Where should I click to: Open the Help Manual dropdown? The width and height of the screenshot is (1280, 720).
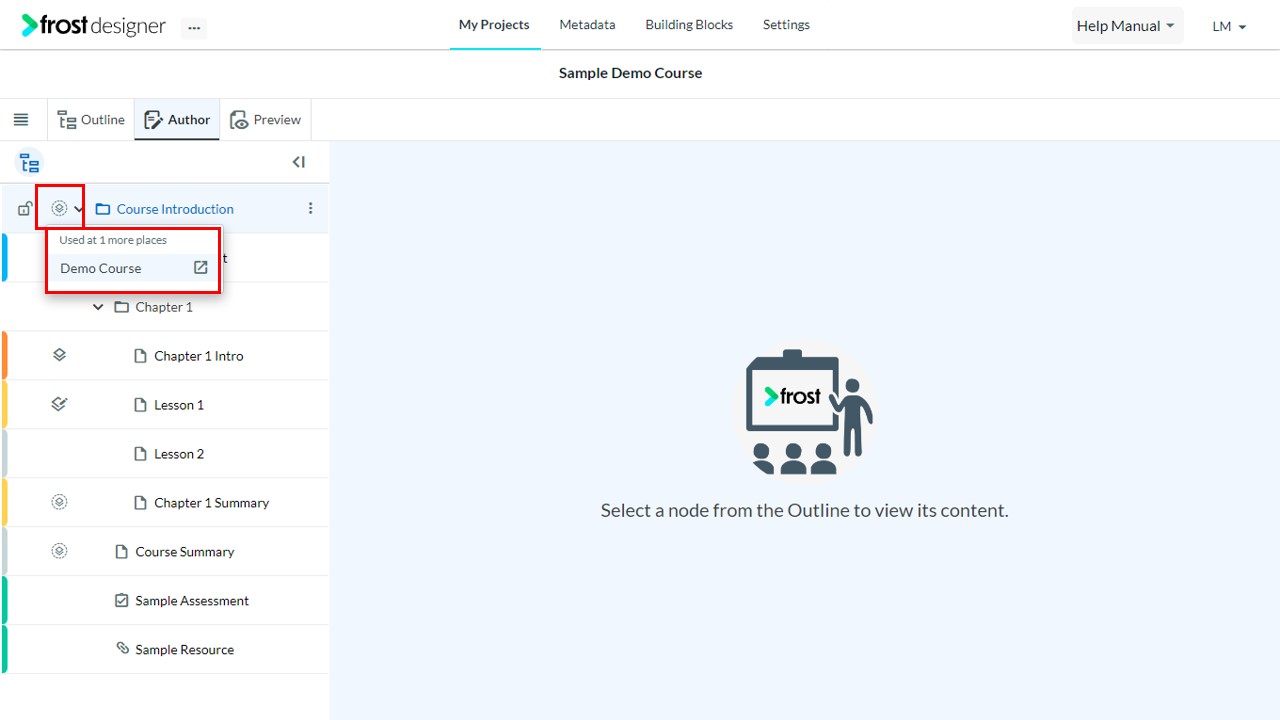[x=1126, y=26]
